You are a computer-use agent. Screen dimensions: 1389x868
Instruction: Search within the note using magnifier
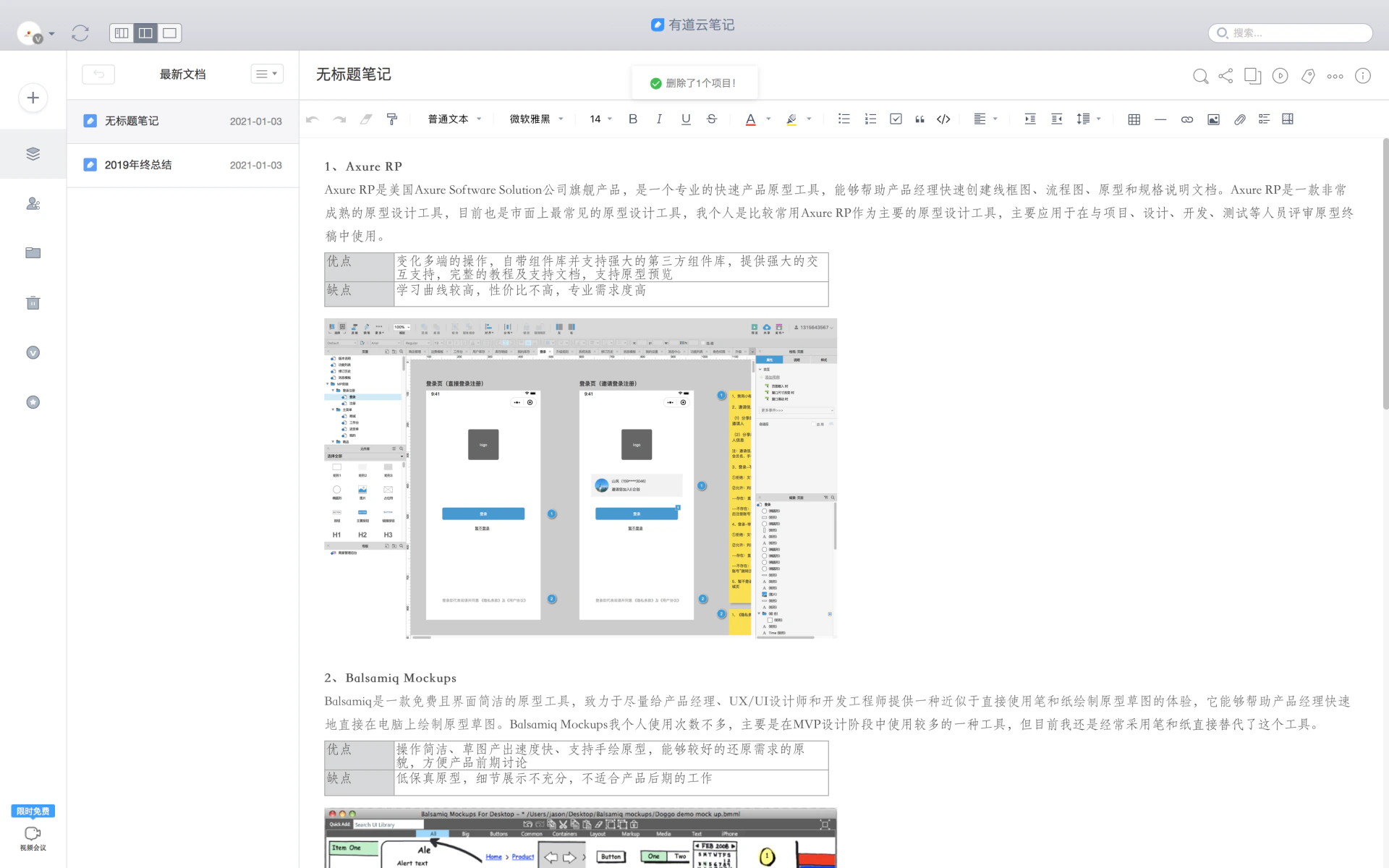pyautogui.click(x=1200, y=76)
